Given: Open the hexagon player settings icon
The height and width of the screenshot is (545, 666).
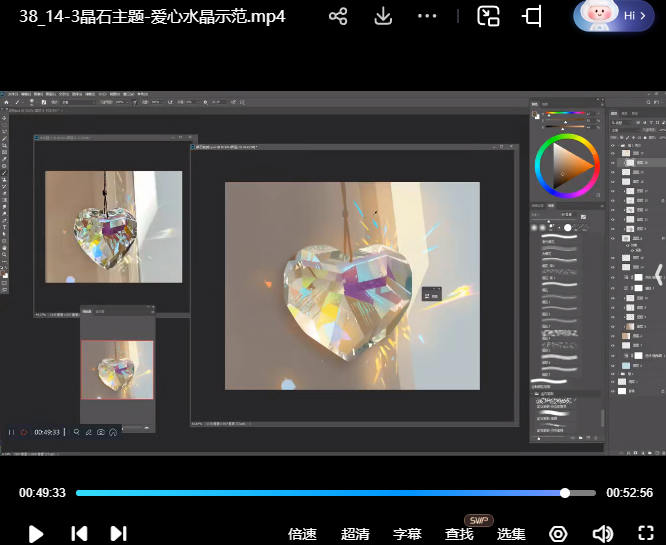Looking at the screenshot, I should 559,533.
